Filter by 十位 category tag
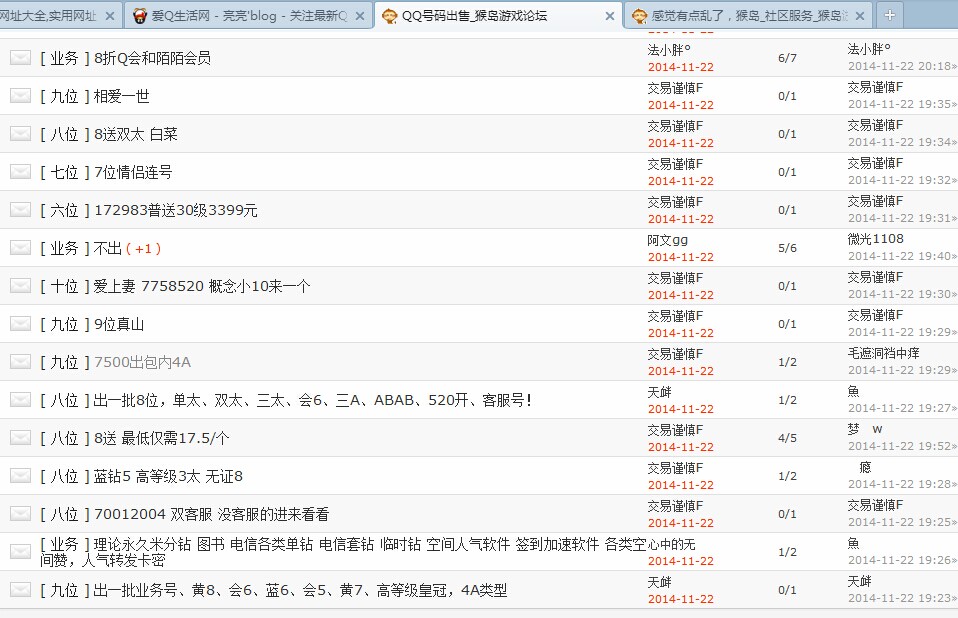 tap(65, 286)
